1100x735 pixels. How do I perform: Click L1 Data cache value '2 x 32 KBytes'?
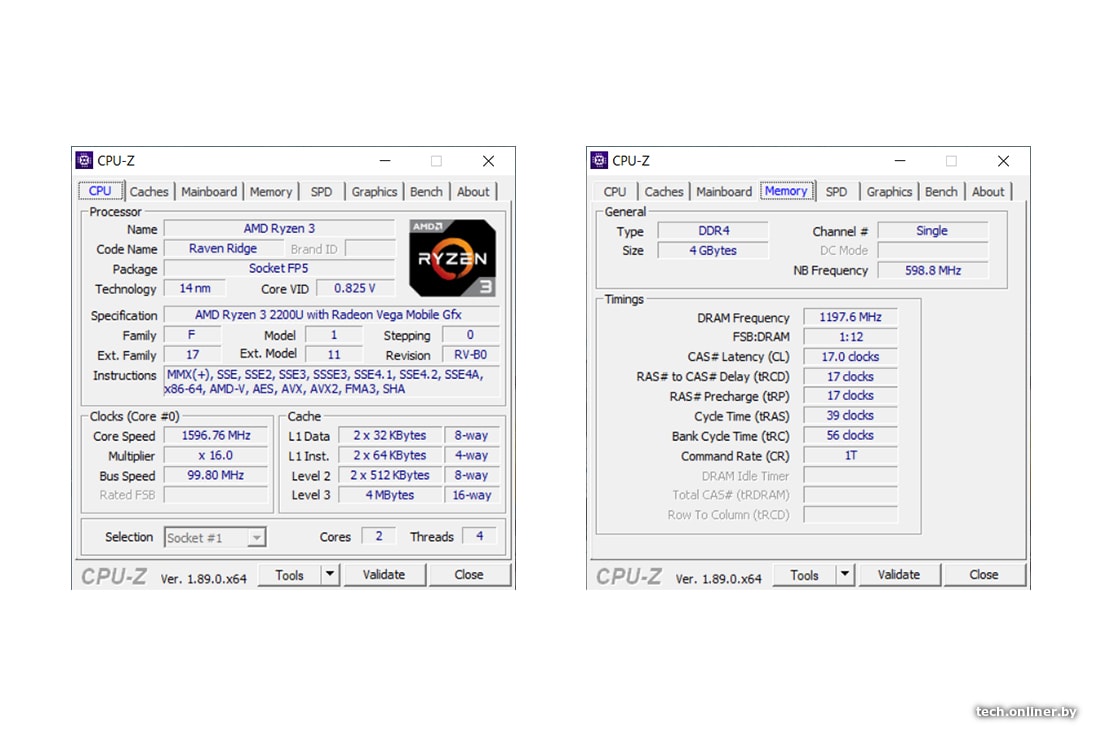coord(390,436)
